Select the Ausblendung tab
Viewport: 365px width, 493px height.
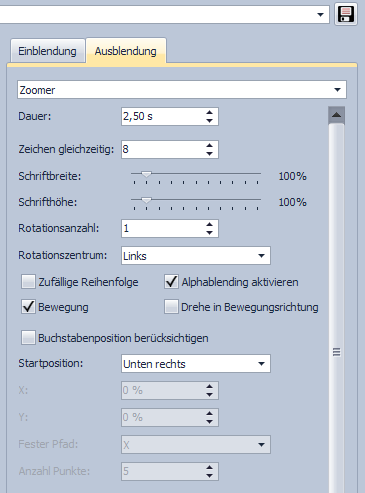click(126, 51)
